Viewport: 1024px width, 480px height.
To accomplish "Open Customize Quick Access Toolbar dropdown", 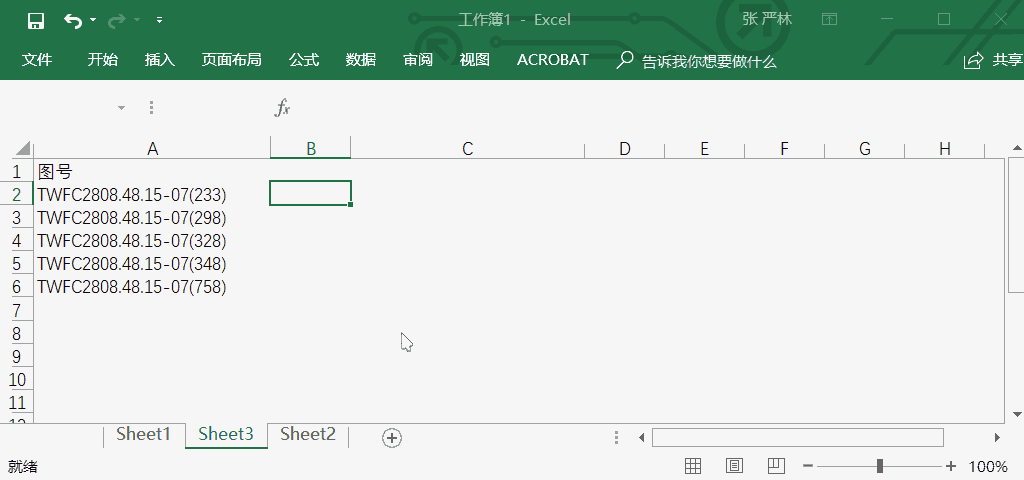I will tap(160, 20).
